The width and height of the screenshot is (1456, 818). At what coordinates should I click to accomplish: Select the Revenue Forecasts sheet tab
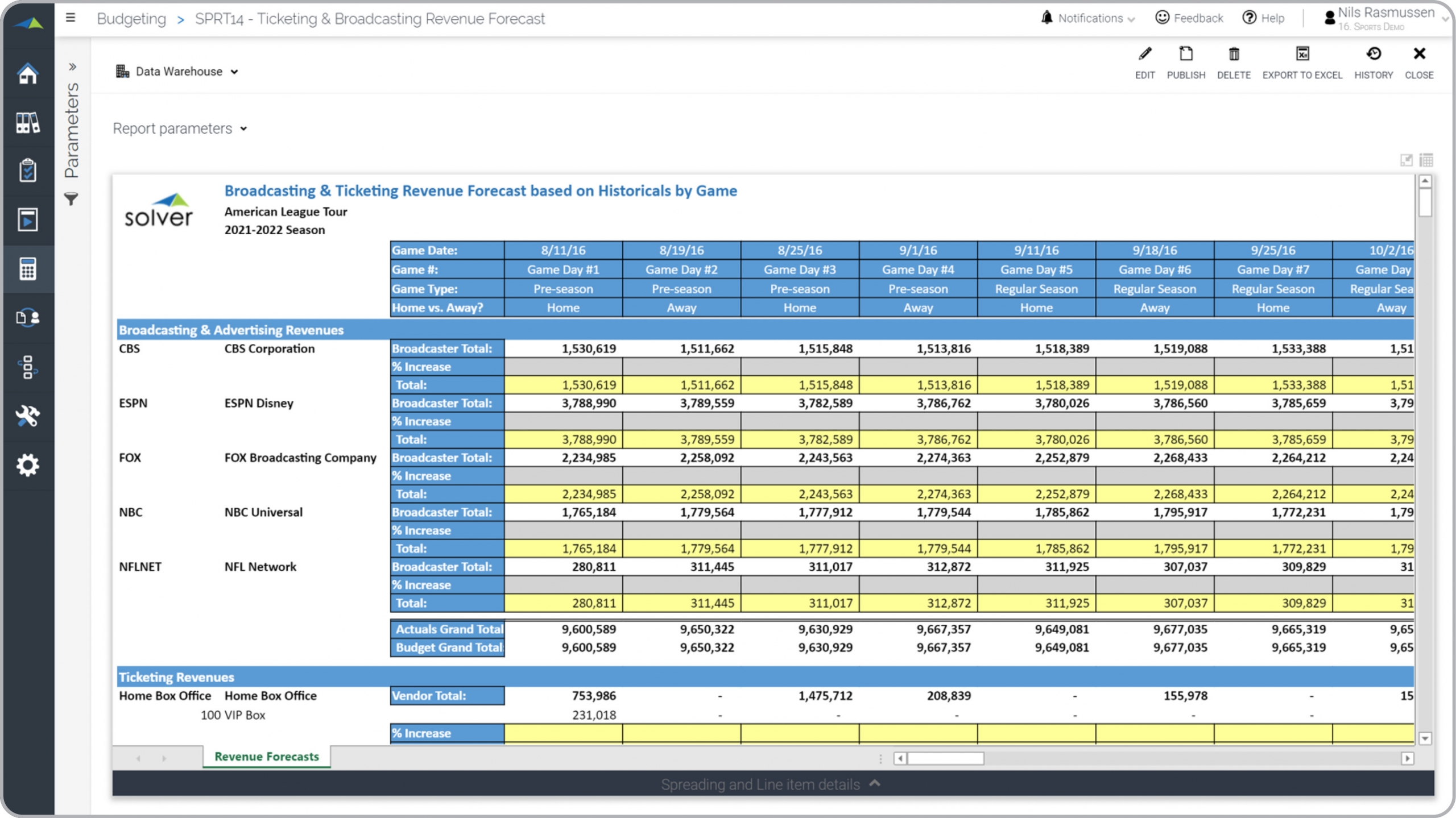[266, 757]
